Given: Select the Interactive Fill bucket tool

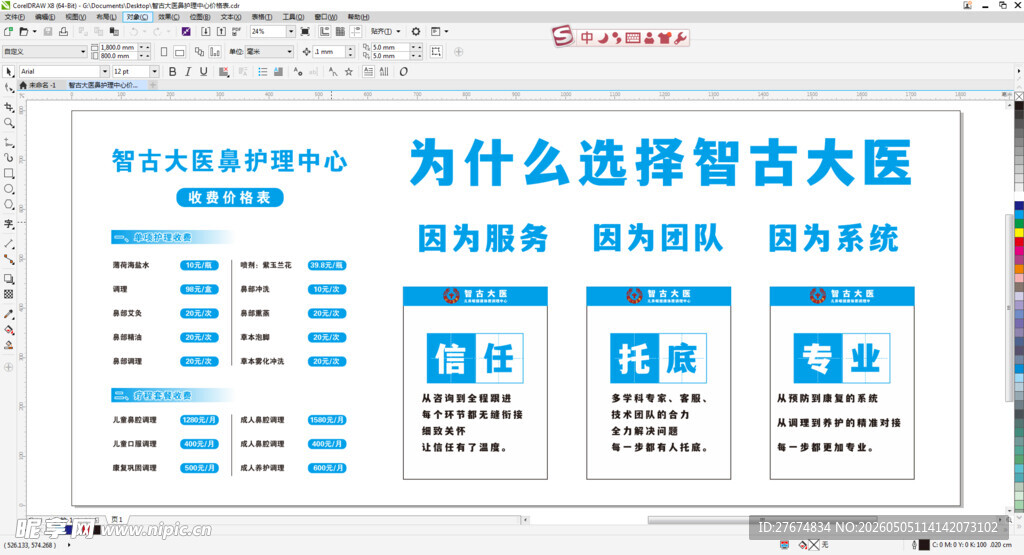Looking at the screenshot, I should [x=8, y=330].
